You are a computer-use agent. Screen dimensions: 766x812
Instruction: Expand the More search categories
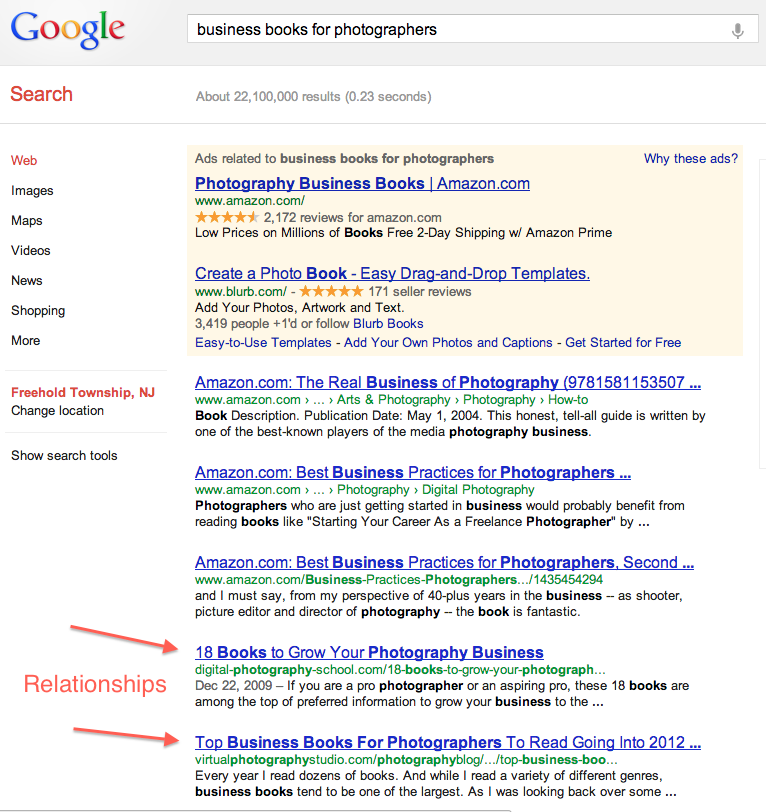(x=26, y=341)
